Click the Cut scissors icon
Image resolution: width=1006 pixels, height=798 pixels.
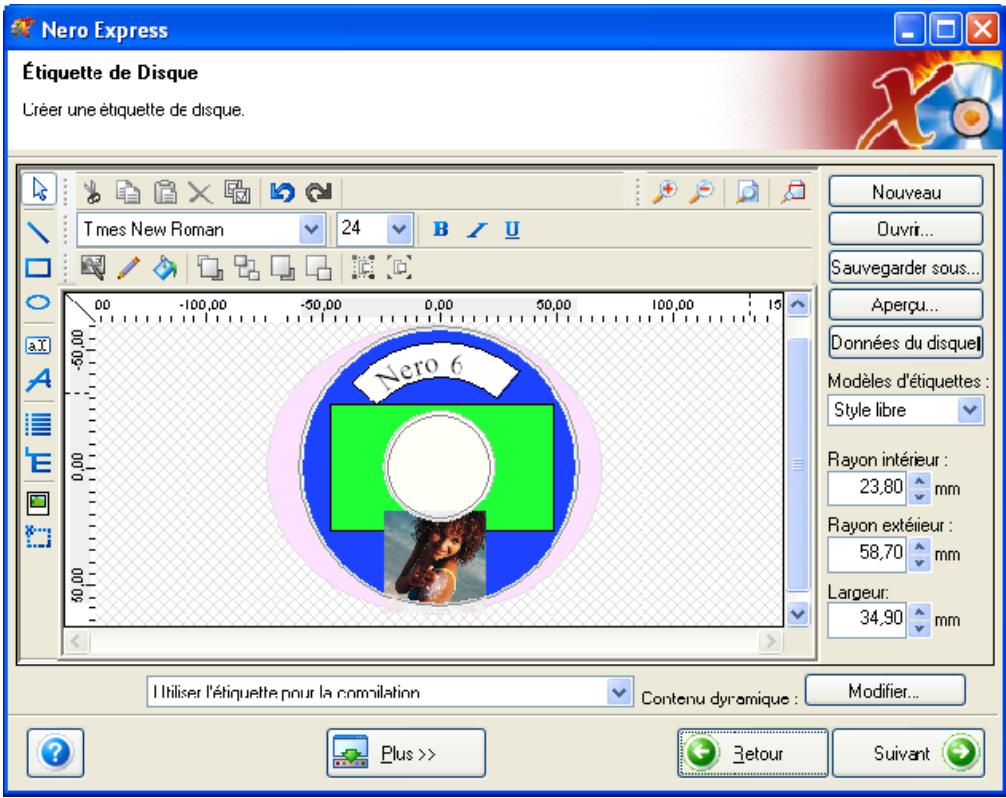(92, 191)
